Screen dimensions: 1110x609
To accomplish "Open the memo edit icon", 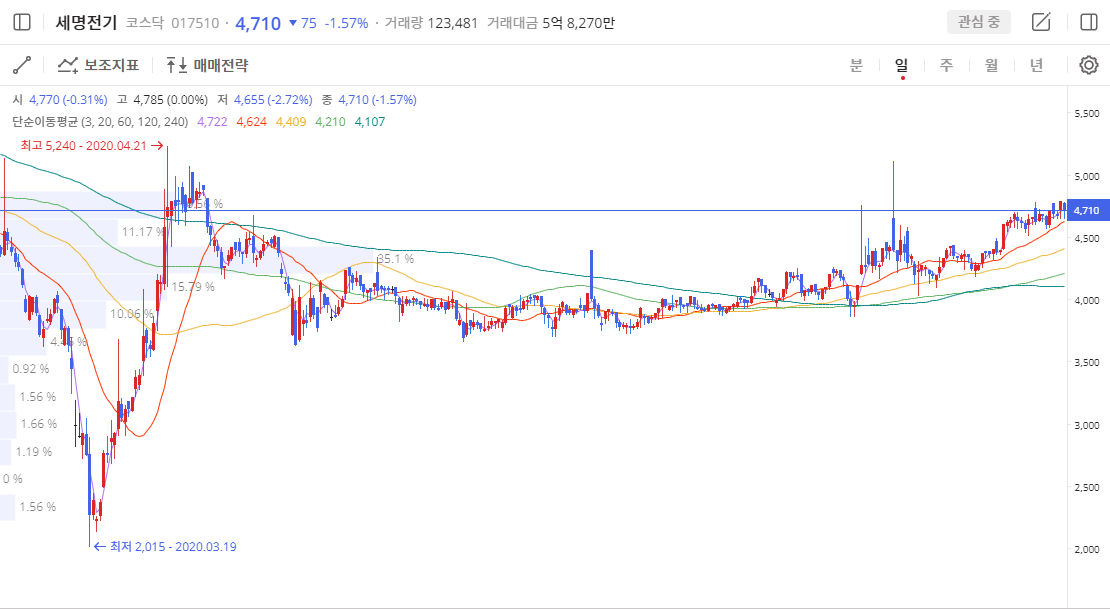I will (1041, 23).
